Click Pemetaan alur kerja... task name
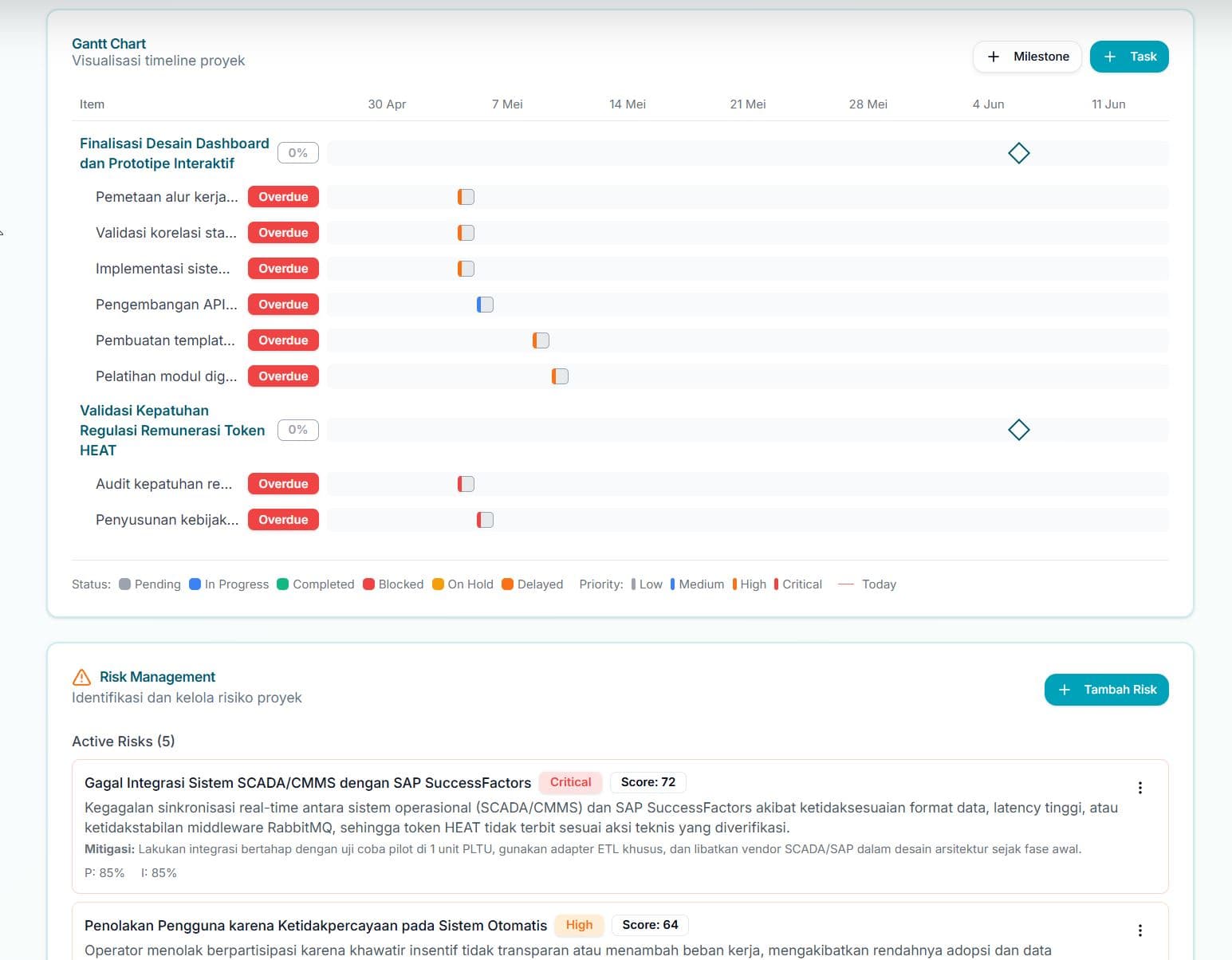 [x=167, y=197]
